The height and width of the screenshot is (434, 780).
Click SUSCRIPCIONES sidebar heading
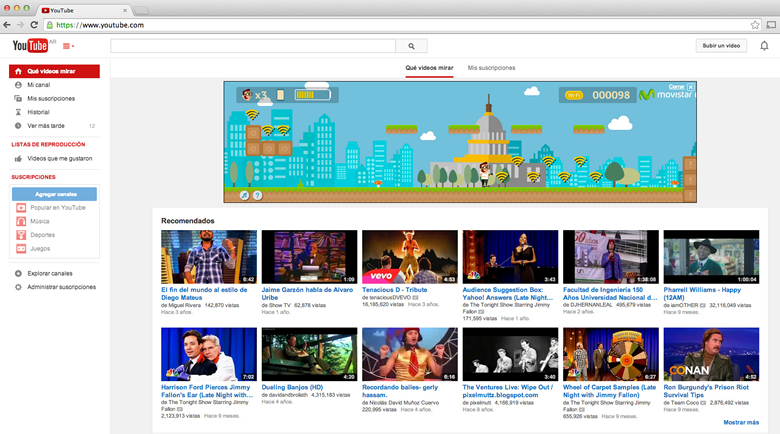pos(33,177)
